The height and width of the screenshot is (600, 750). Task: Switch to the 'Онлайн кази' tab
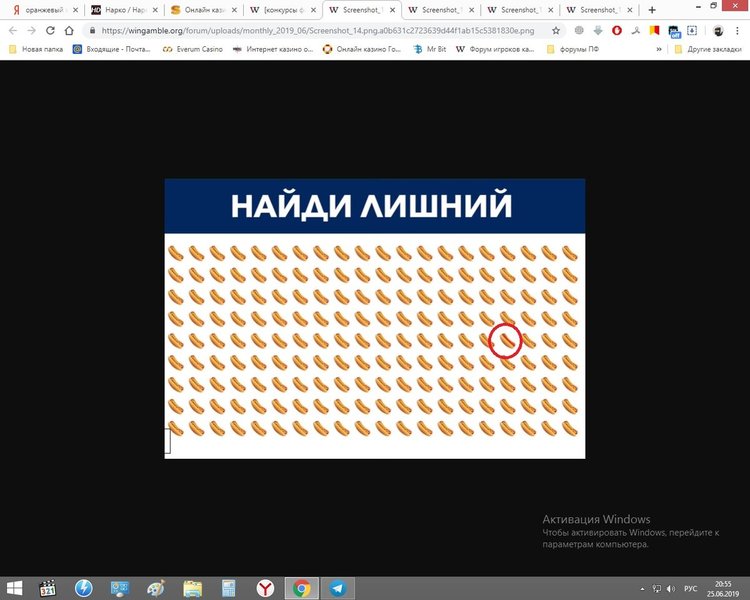coord(204,10)
